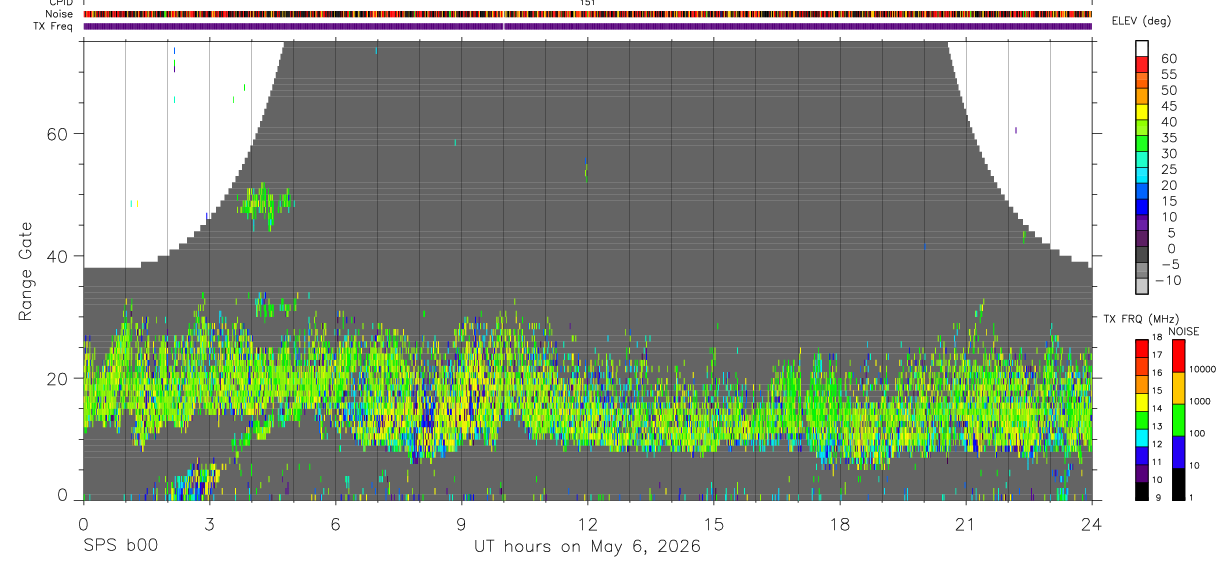Click the red 18 MHz TX frequency swatch
The width and height of the screenshot is (1228, 567).
coord(1143,349)
